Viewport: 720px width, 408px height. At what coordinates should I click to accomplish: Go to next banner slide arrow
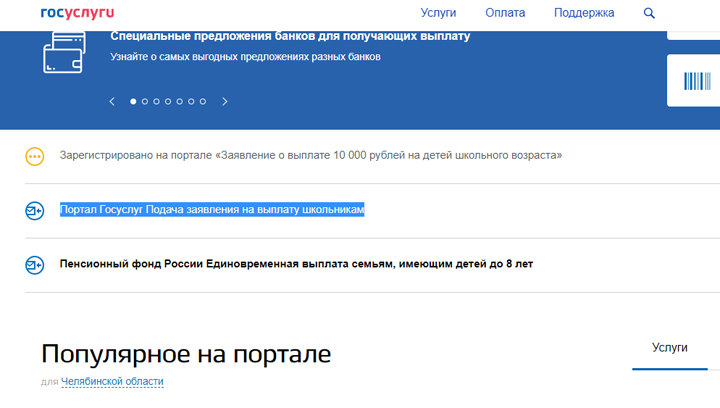[x=225, y=101]
